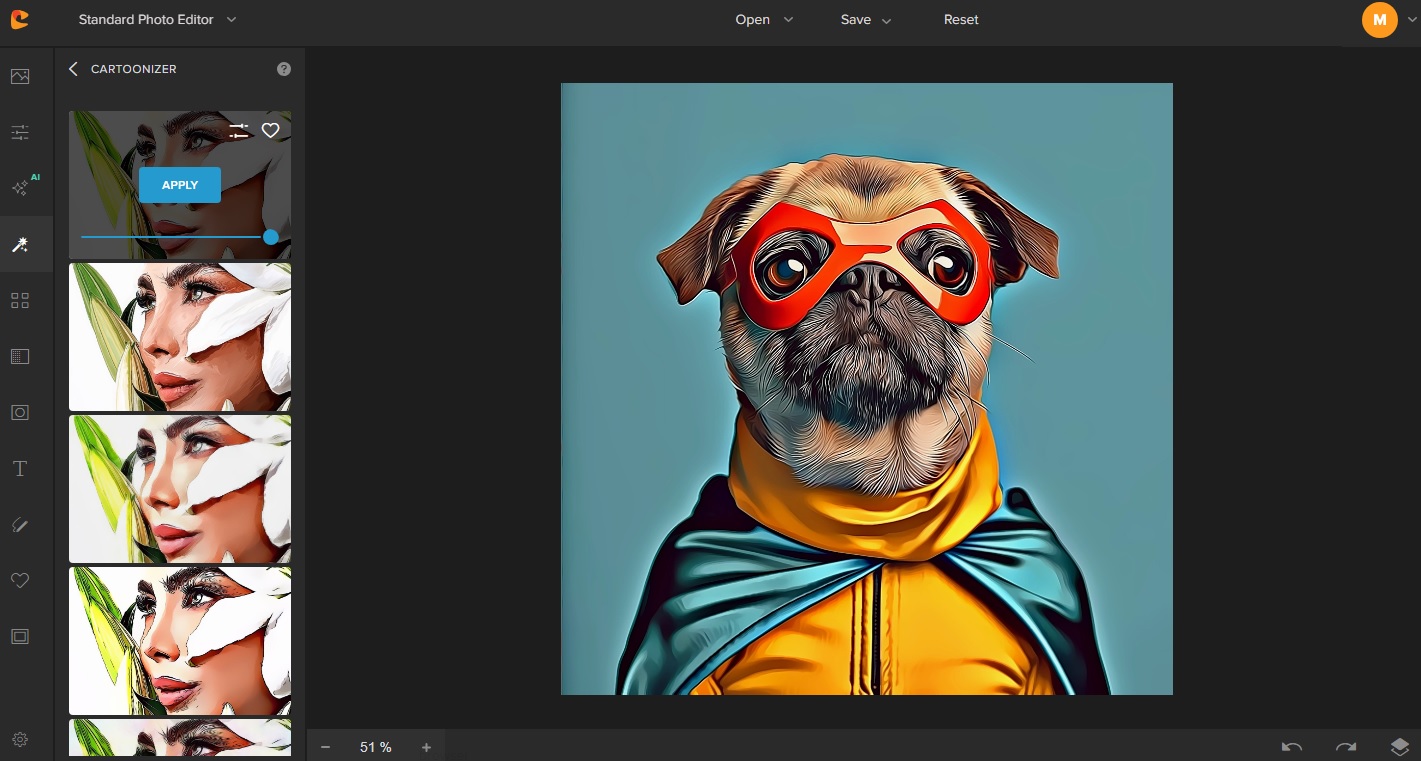This screenshot has width=1421, height=761.
Task: Open the Graphics grid icon in sidebar
Action: (20, 301)
